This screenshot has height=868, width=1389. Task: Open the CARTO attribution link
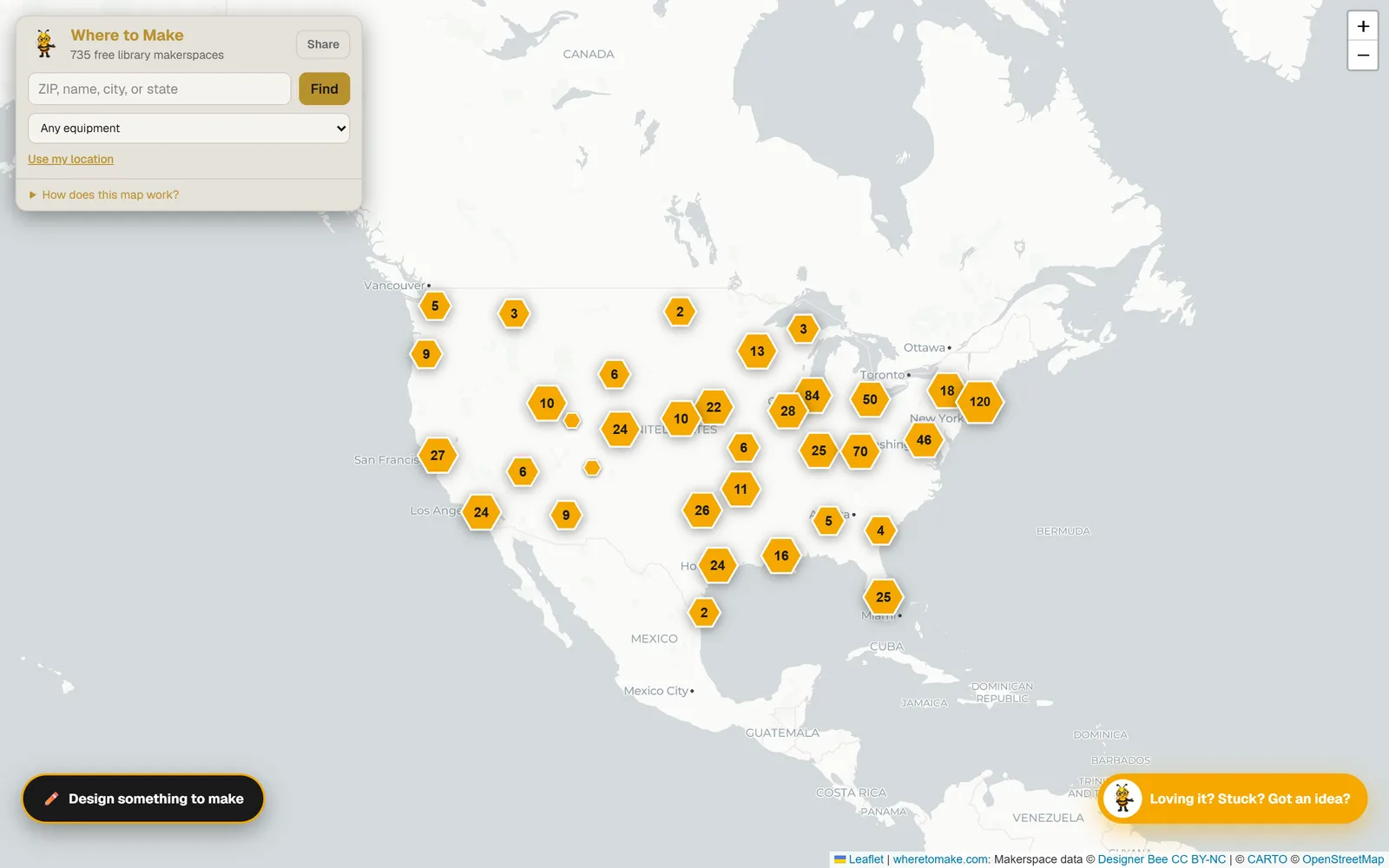coord(1267,859)
